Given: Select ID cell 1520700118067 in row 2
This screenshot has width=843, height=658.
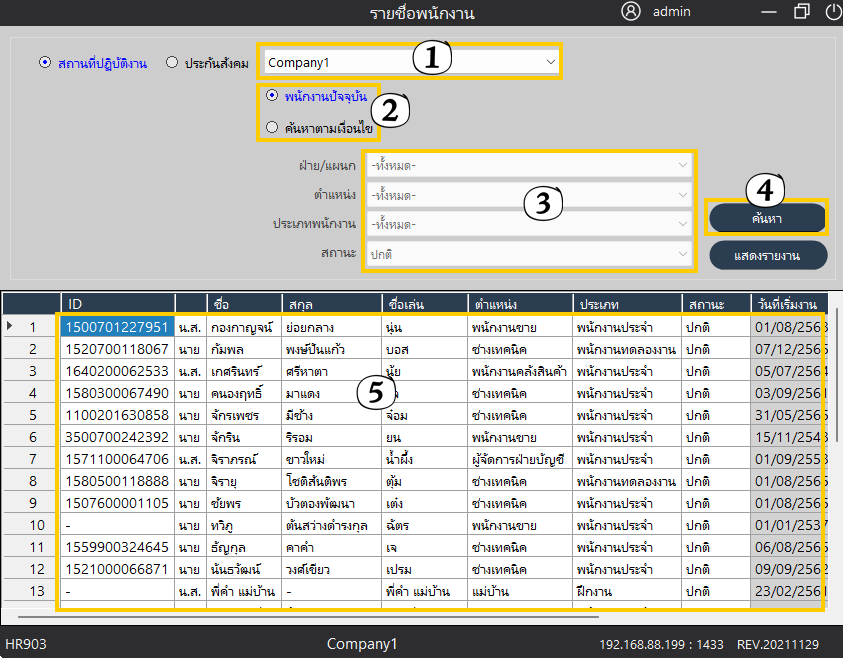Looking at the screenshot, I should (117, 348).
